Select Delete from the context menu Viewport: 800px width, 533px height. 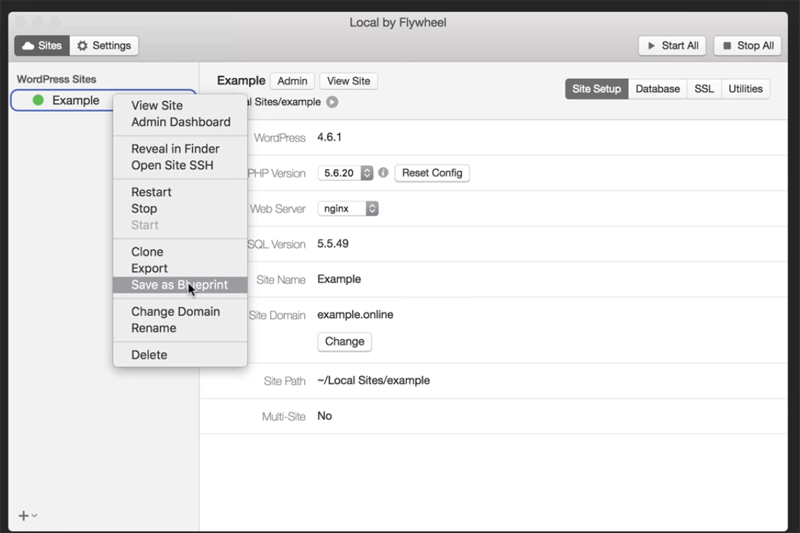click(149, 355)
